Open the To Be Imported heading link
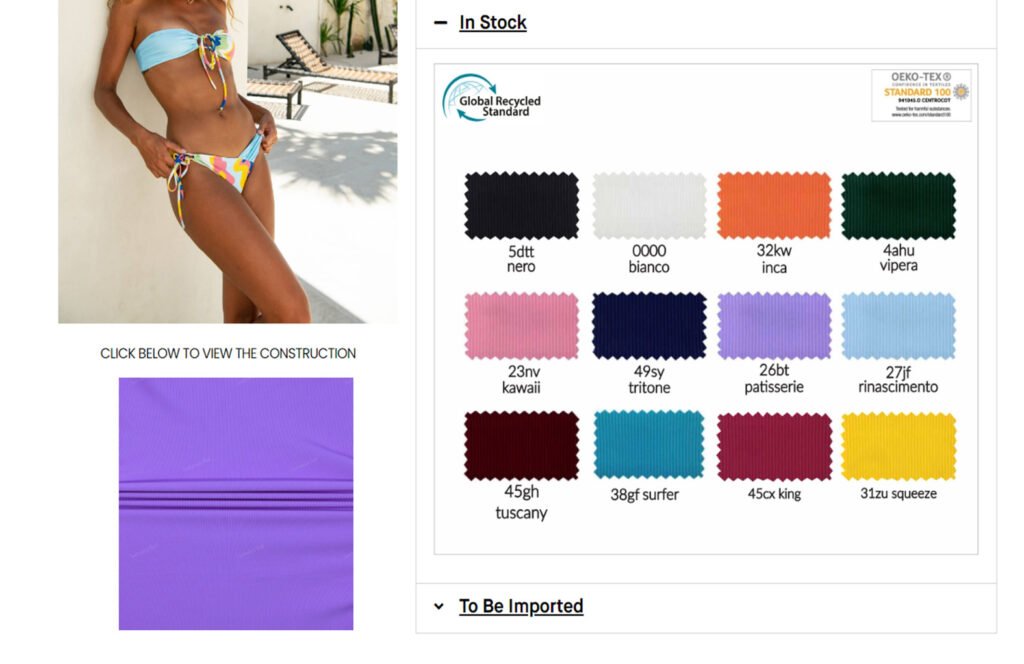 click(x=520, y=606)
